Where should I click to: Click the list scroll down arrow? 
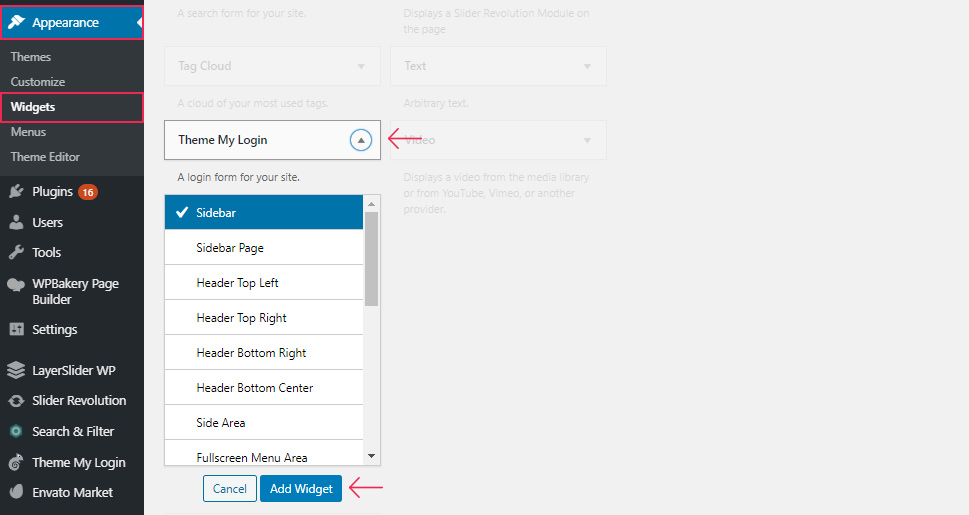[x=371, y=456]
